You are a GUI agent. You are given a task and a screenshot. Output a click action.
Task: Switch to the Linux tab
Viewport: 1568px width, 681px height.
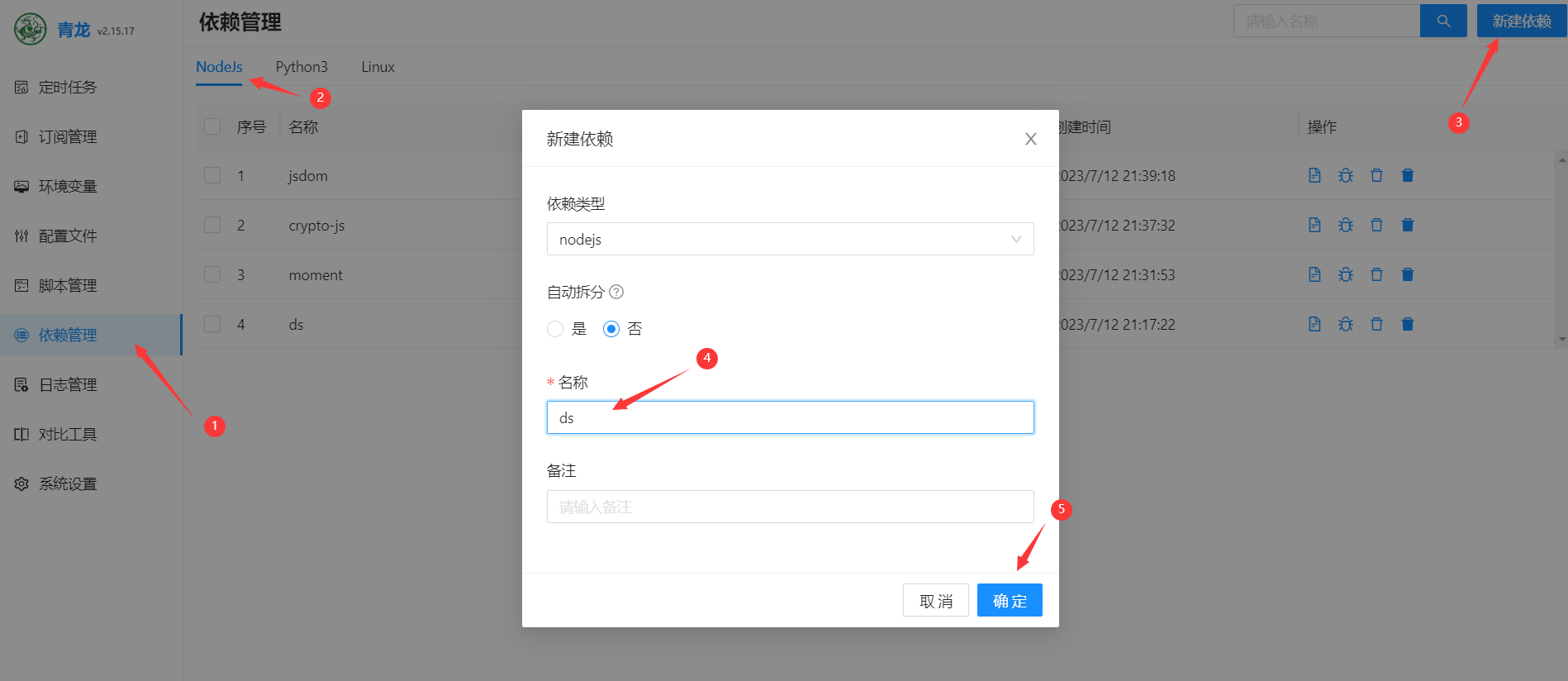tap(378, 67)
